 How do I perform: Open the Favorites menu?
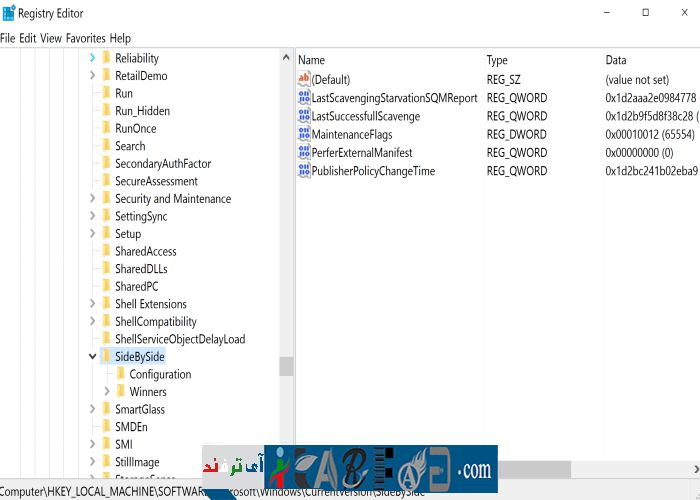point(85,38)
